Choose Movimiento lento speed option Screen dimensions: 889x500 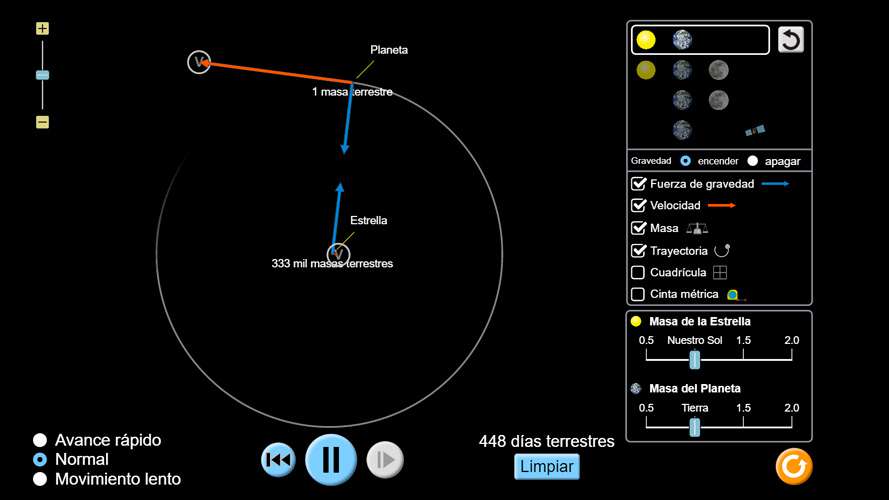[40, 479]
